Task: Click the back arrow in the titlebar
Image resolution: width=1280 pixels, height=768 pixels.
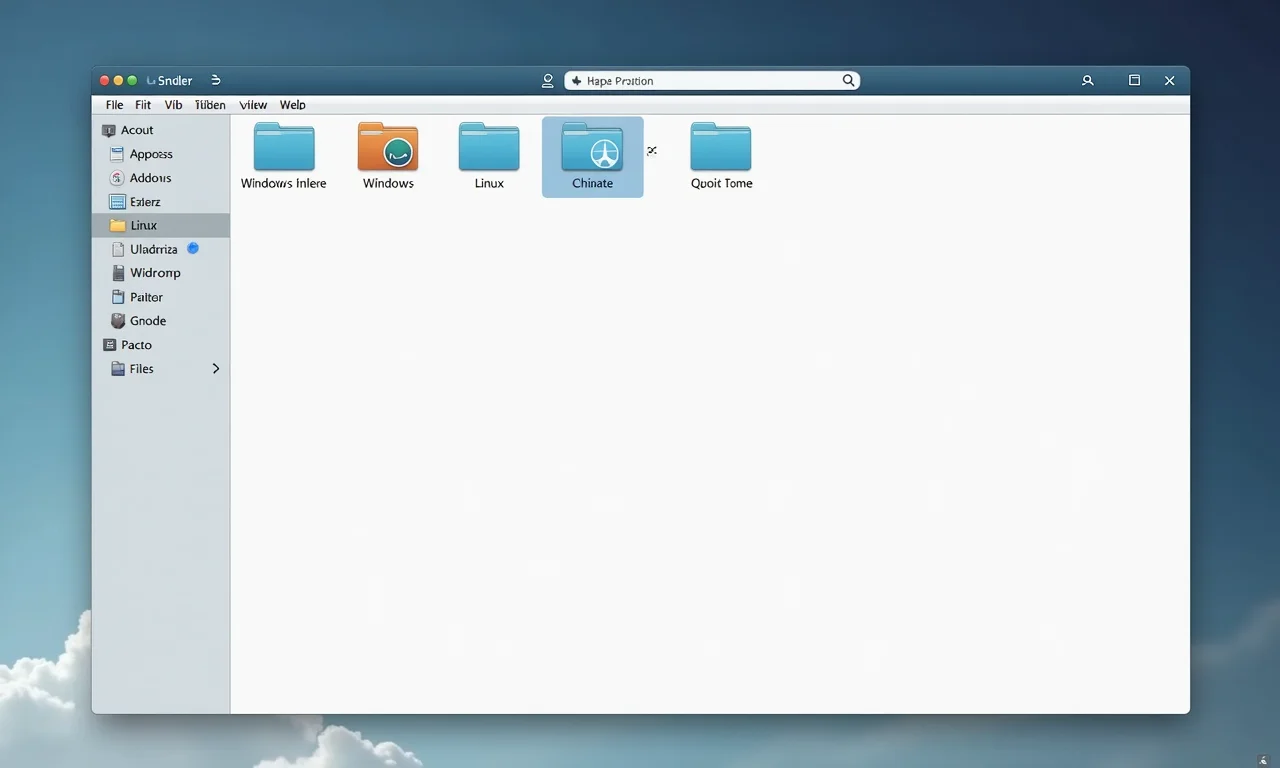Action: [x=215, y=79]
